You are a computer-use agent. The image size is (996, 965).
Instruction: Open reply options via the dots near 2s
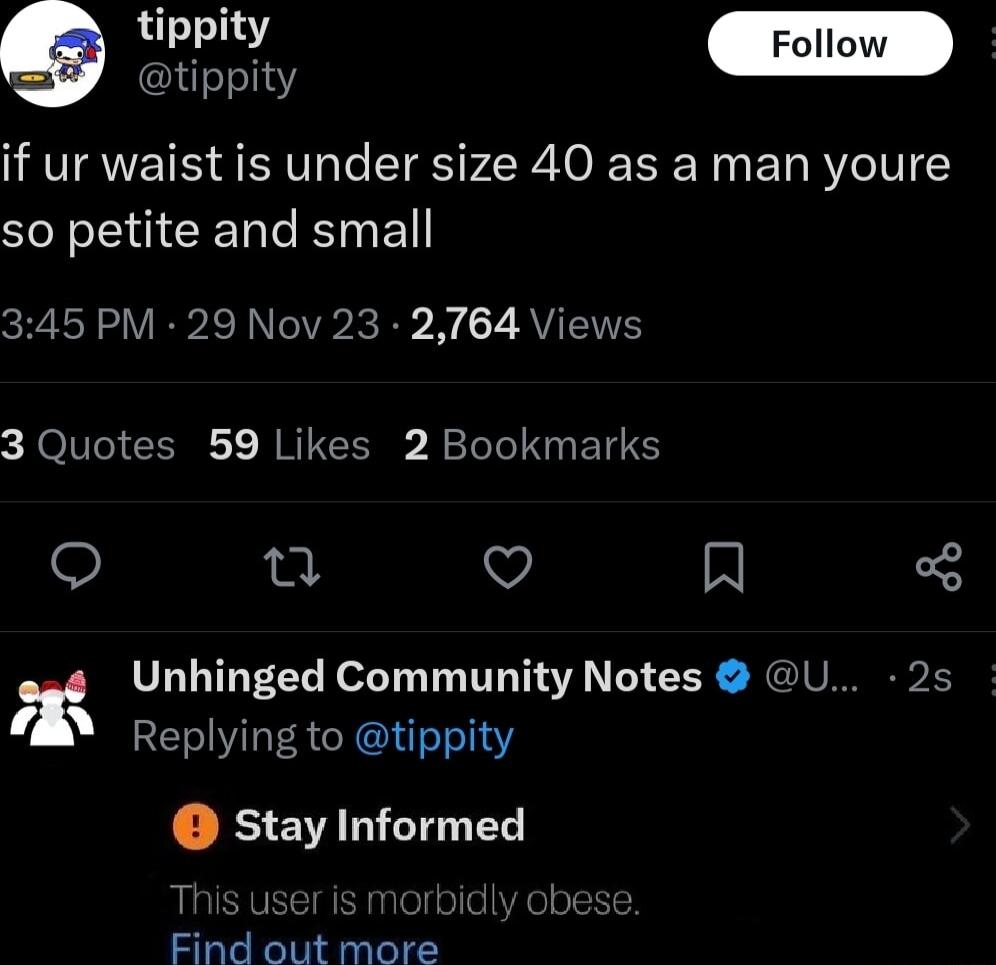coord(991,676)
